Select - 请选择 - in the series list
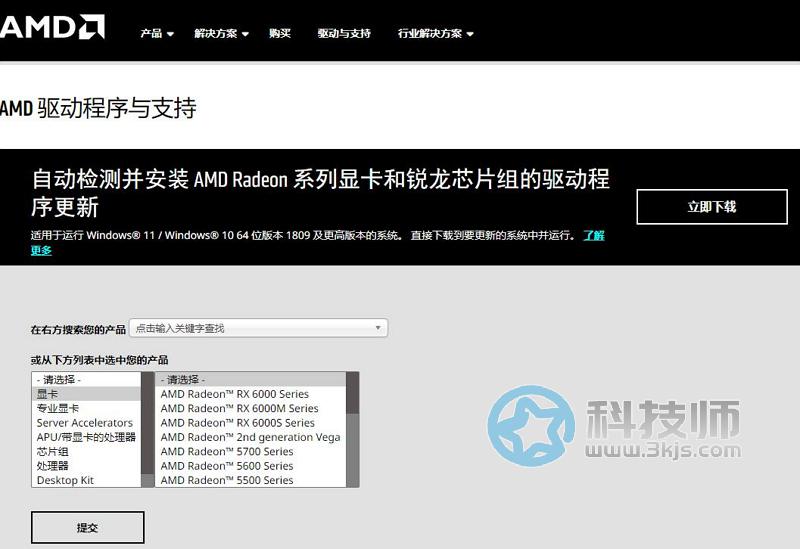The width and height of the screenshot is (800, 549). pyautogui.click(x=251, y=380)
